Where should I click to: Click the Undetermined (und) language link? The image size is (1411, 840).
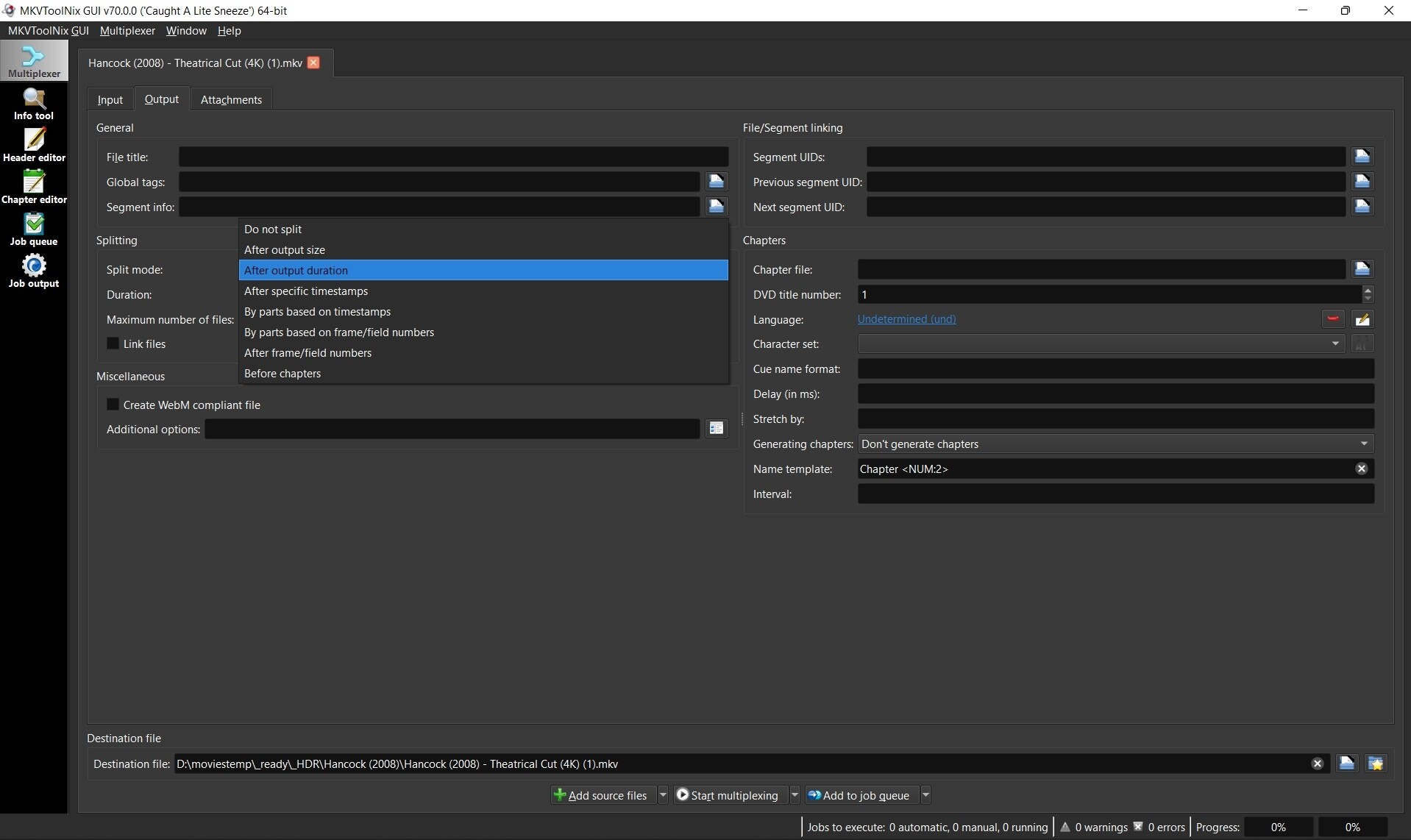coord(906,319)
